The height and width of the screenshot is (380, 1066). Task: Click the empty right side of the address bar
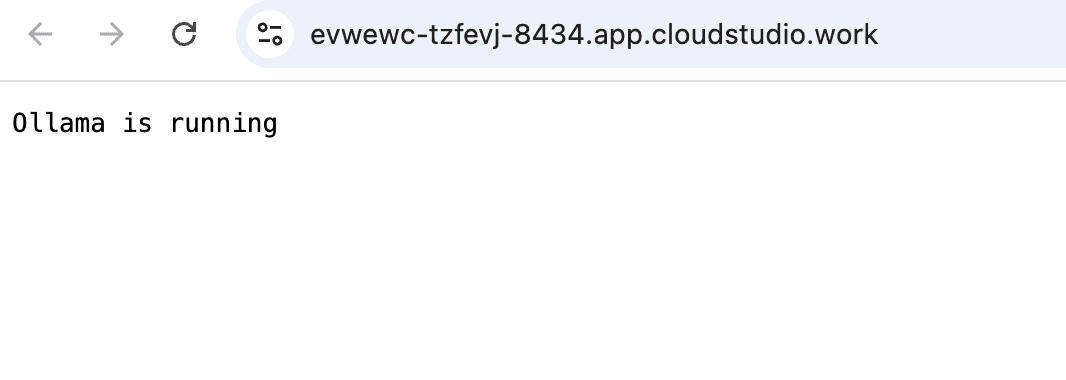click(x=972, y=34)
